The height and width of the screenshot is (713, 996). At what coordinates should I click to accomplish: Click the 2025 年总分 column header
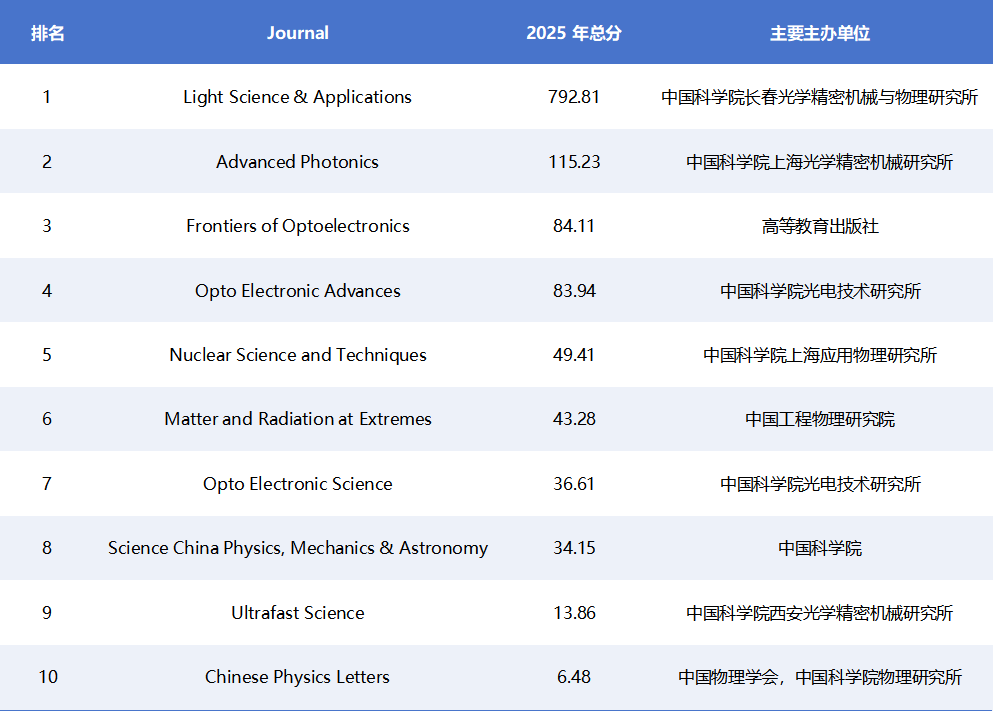[x=574, y=33]
